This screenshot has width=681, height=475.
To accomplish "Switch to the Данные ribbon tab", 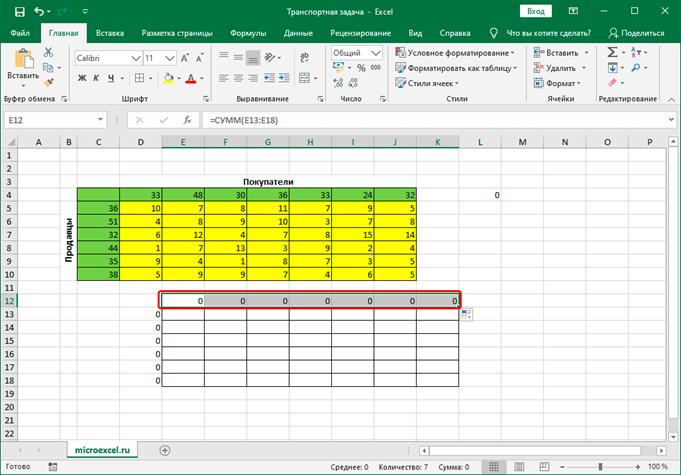I will tap(298, 33).
